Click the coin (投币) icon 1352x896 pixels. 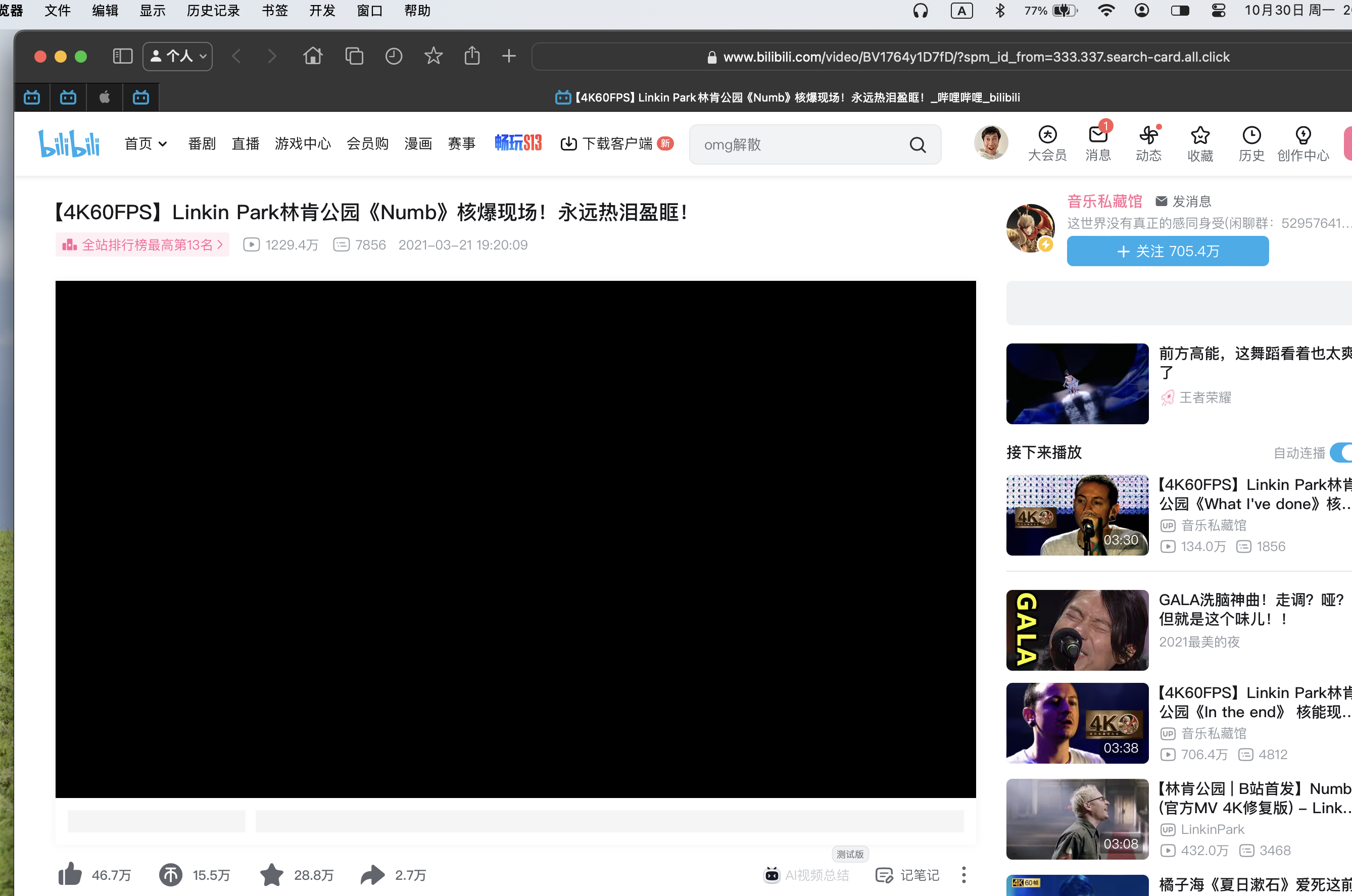tap(170, 874)
